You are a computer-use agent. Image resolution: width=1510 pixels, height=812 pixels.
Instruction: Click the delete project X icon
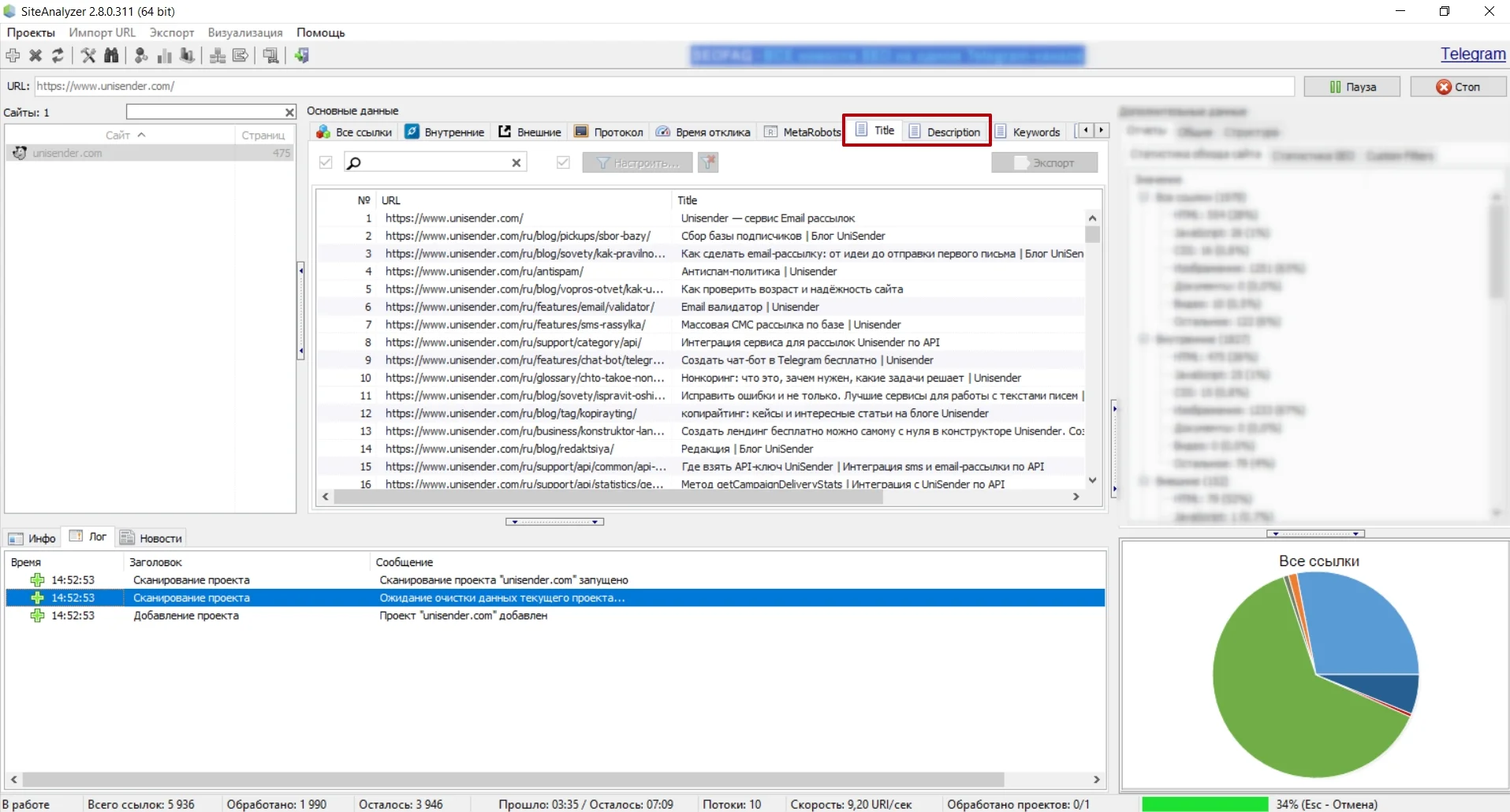[x=35, y=55]
